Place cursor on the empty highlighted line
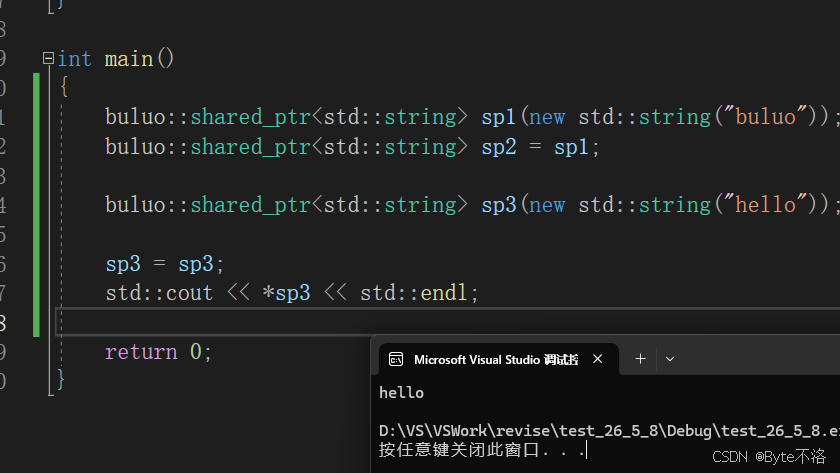This screenshot has width=840, height=473. point(447,322)
